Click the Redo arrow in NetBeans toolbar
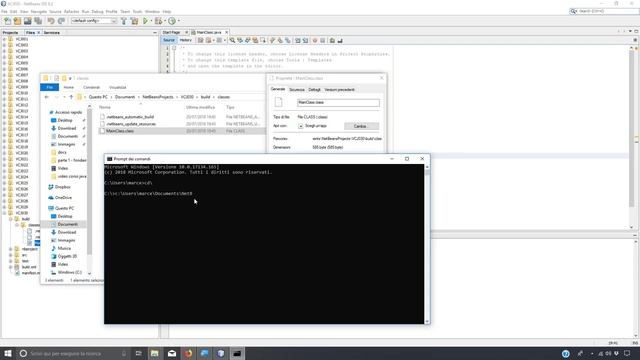 (x=61, y=21)
